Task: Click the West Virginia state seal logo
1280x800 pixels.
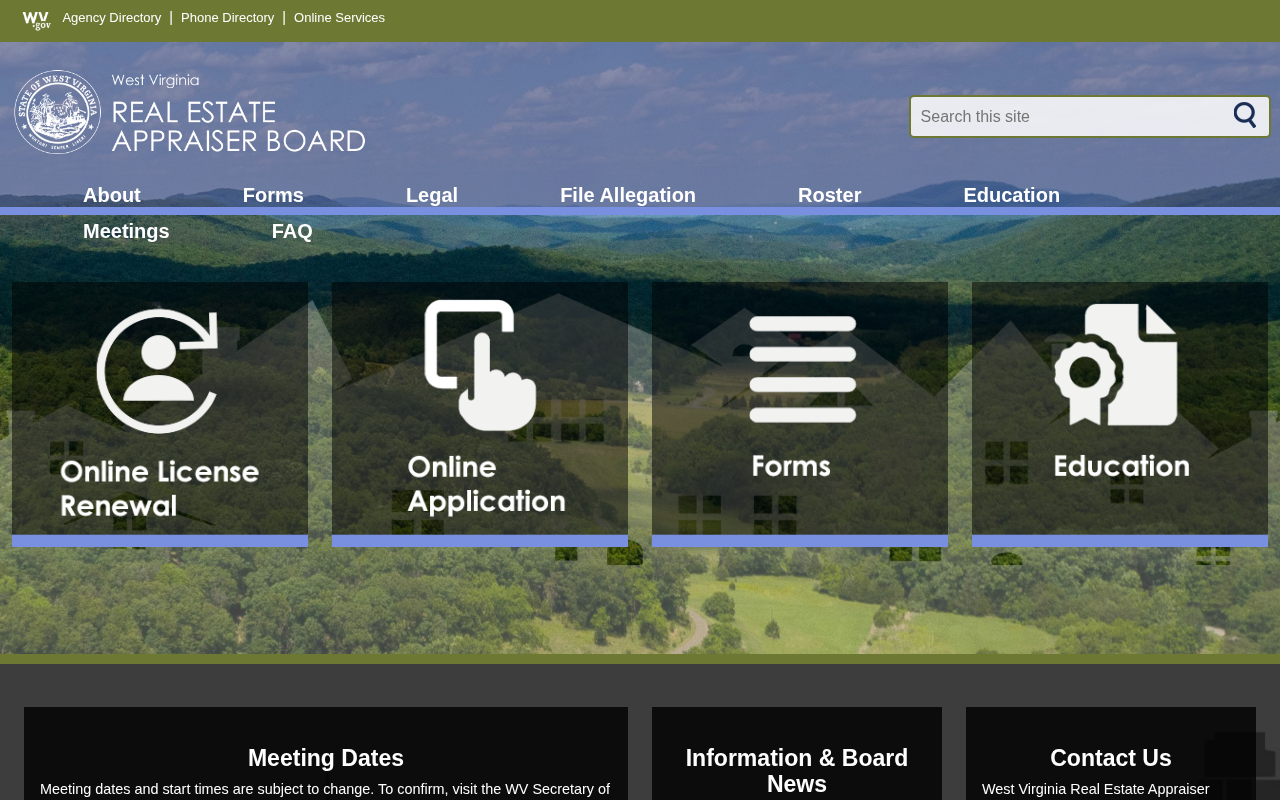Action: pyautogui.click(x=58, y=112)
